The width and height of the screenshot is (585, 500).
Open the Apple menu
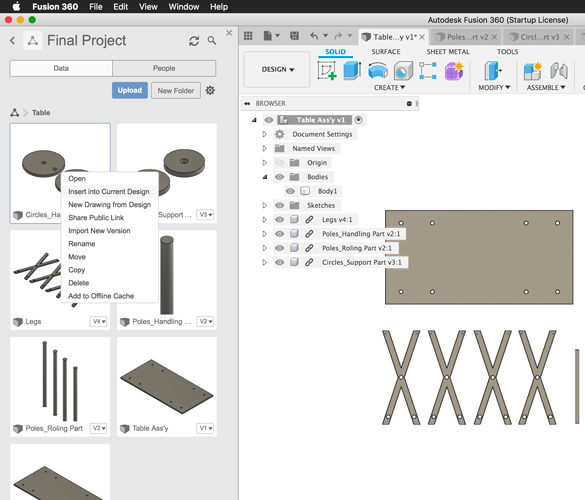16,6
